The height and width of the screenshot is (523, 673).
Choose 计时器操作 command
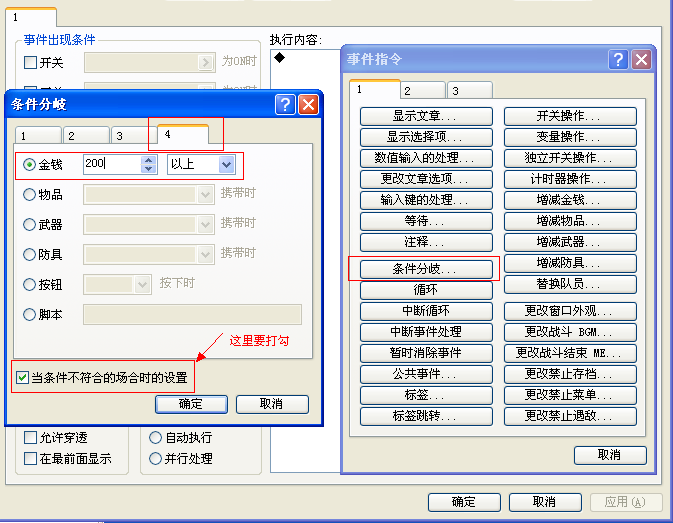point(570,179)
